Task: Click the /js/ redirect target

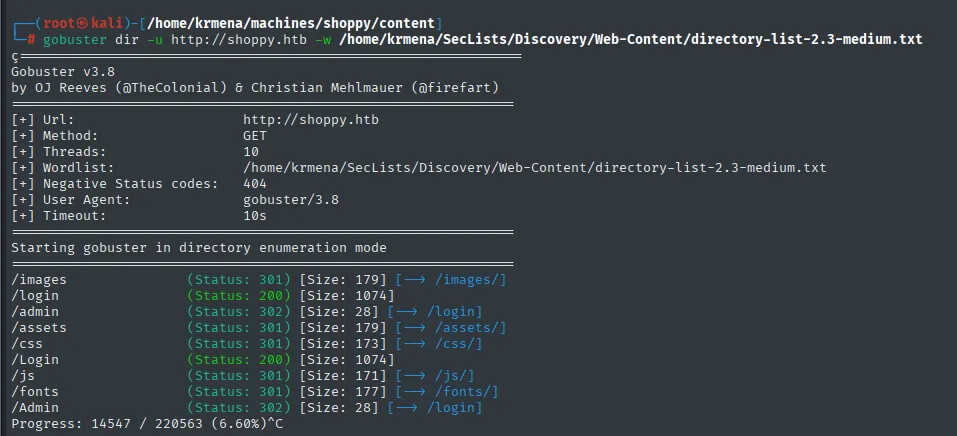Action: point(455,376)
